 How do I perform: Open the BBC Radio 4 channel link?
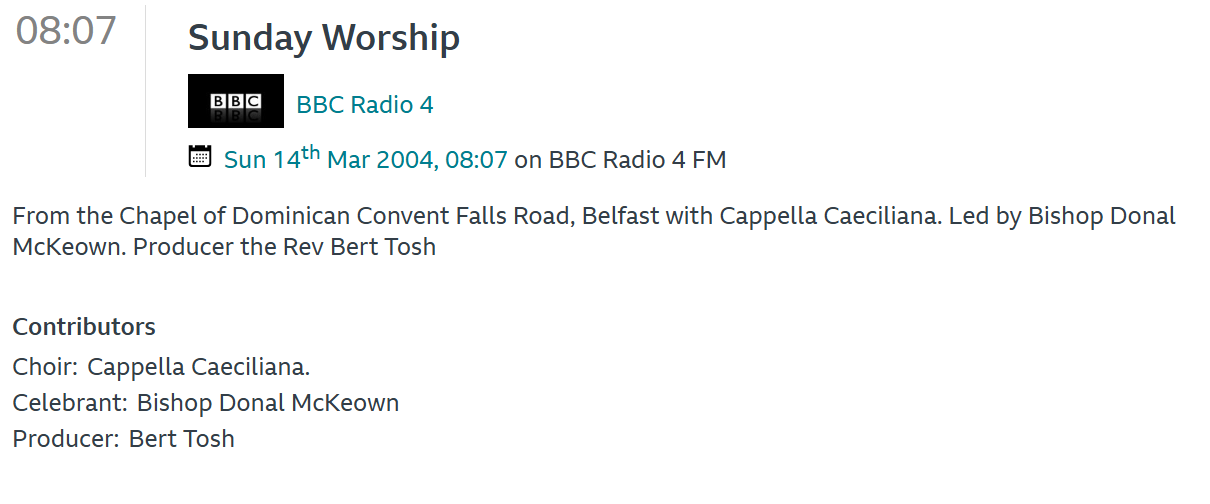point(365,105)
